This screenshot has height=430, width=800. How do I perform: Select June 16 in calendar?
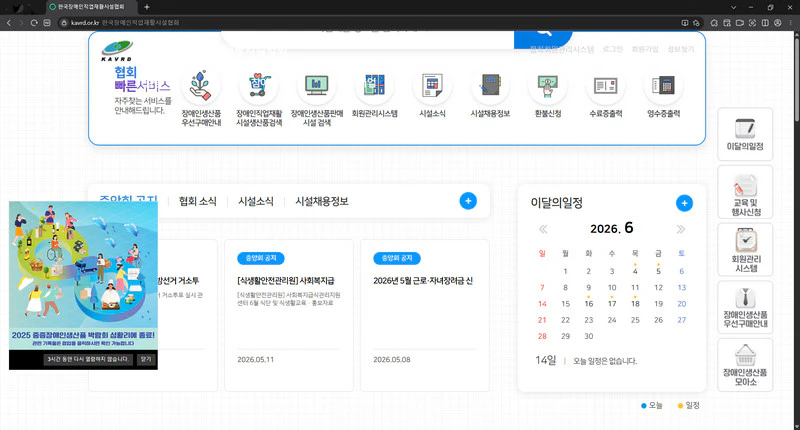589,303
